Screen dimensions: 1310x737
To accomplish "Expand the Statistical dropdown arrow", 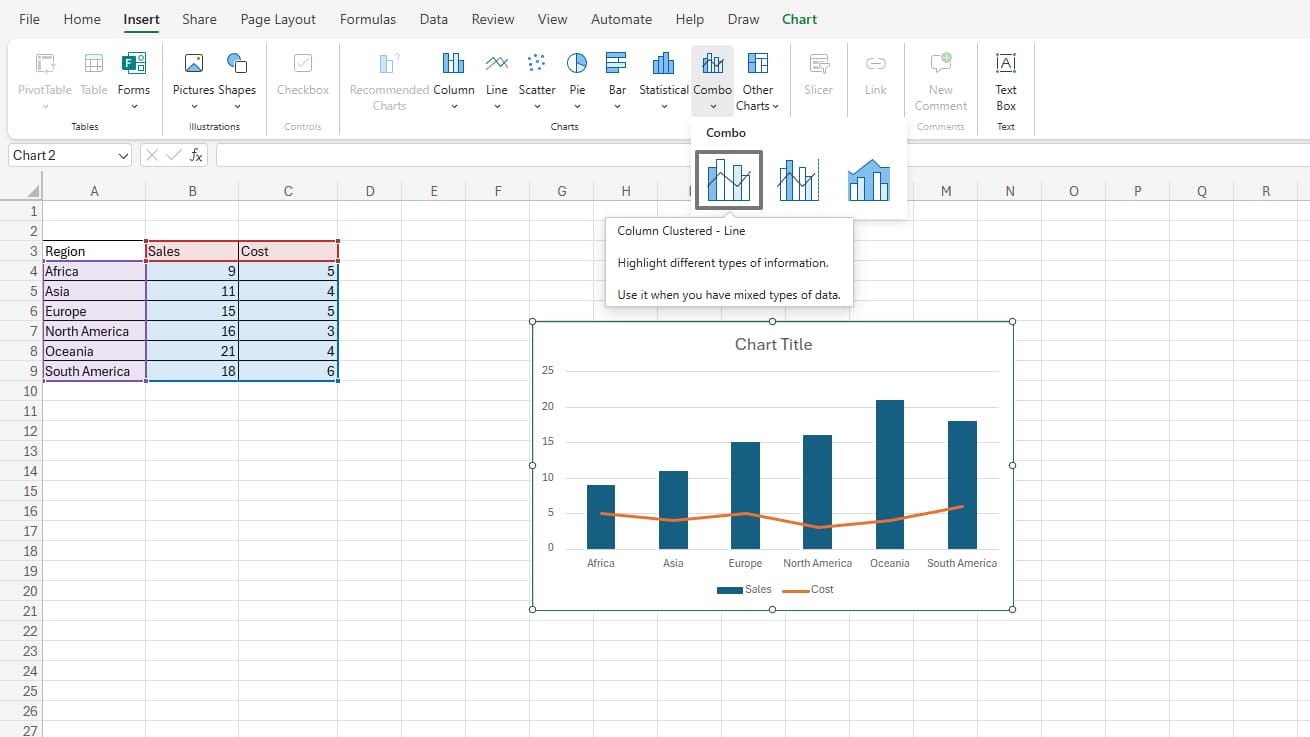I will coord(664,106).
